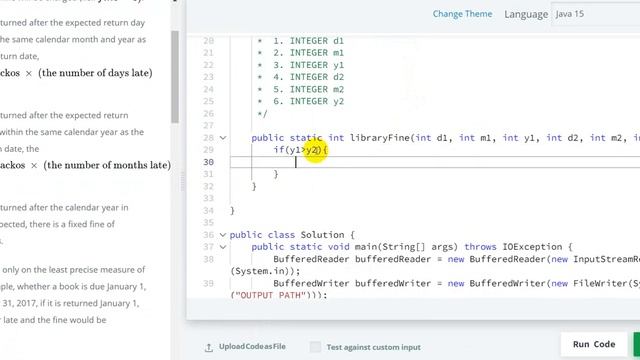Click the Run Code button
The width and height of the screenshot is (640, 360).
(594, 344)
